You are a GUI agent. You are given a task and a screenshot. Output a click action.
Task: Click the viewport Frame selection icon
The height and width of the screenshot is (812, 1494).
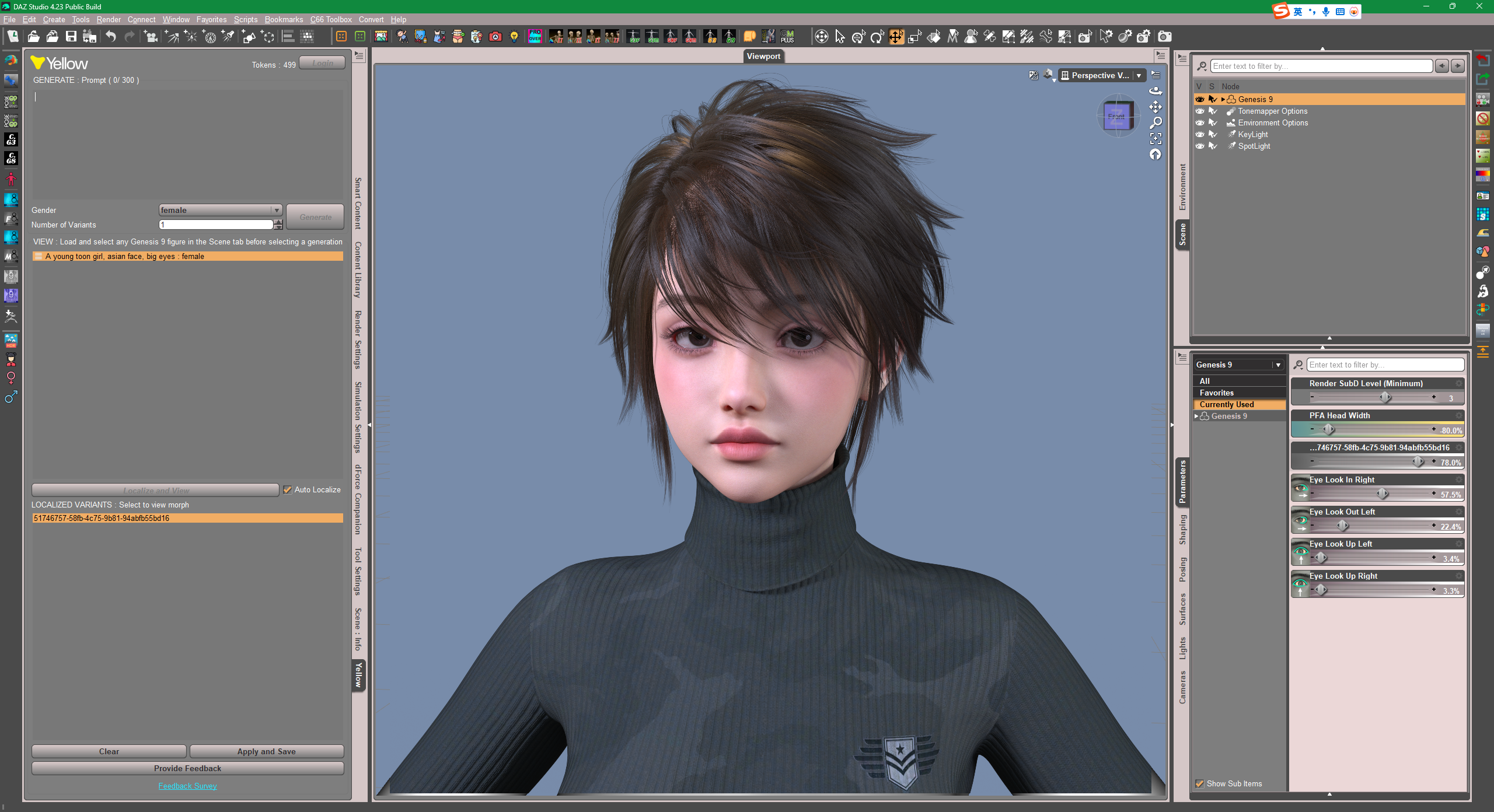tap(1156, 138)
